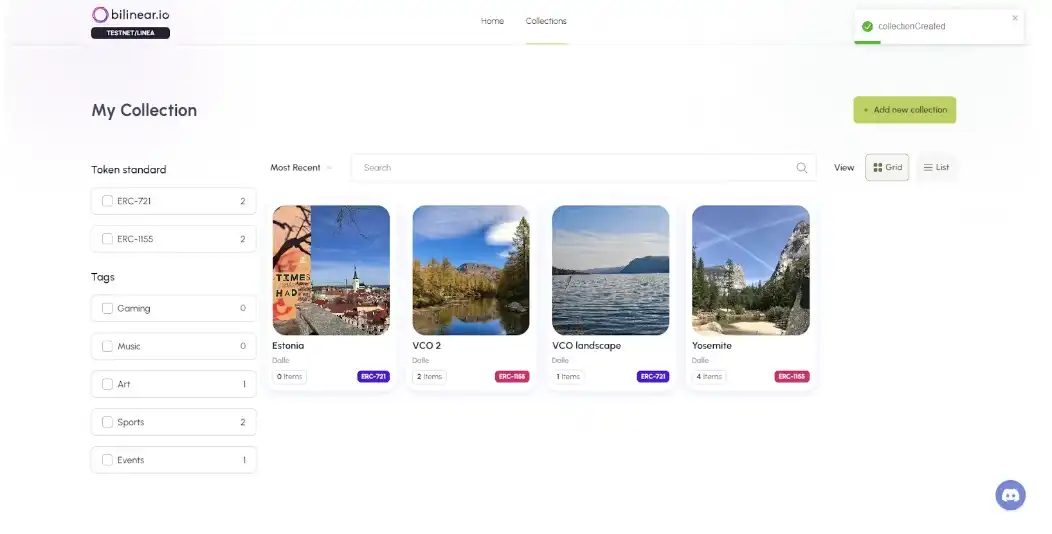Image resolution: width=1052 pixels, height=534 pixels.
Task: Click the '4 items' label on Yosemite
Action: [708, 376]
